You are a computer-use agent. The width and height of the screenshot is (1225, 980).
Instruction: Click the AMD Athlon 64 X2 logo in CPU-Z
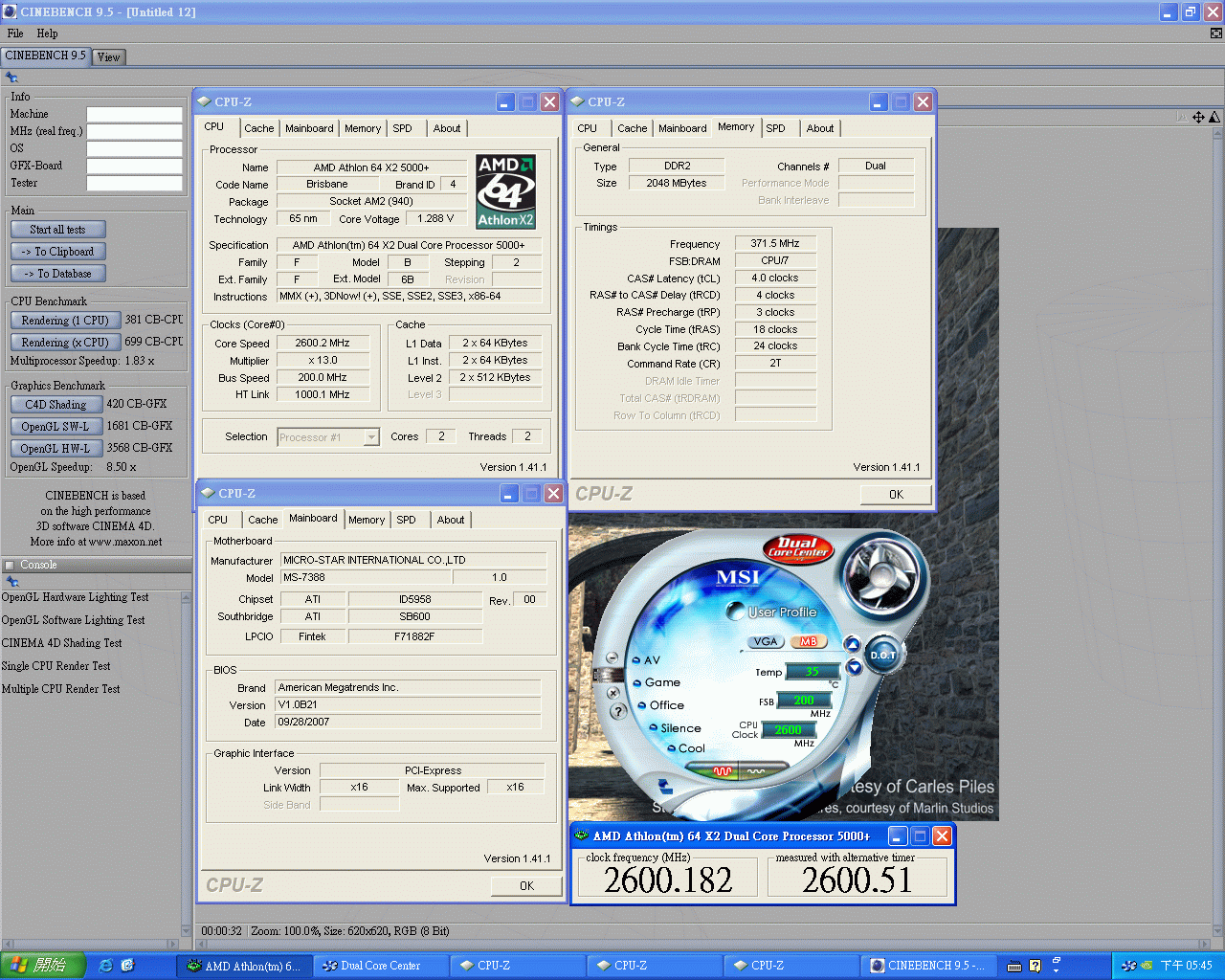[505, 192]
